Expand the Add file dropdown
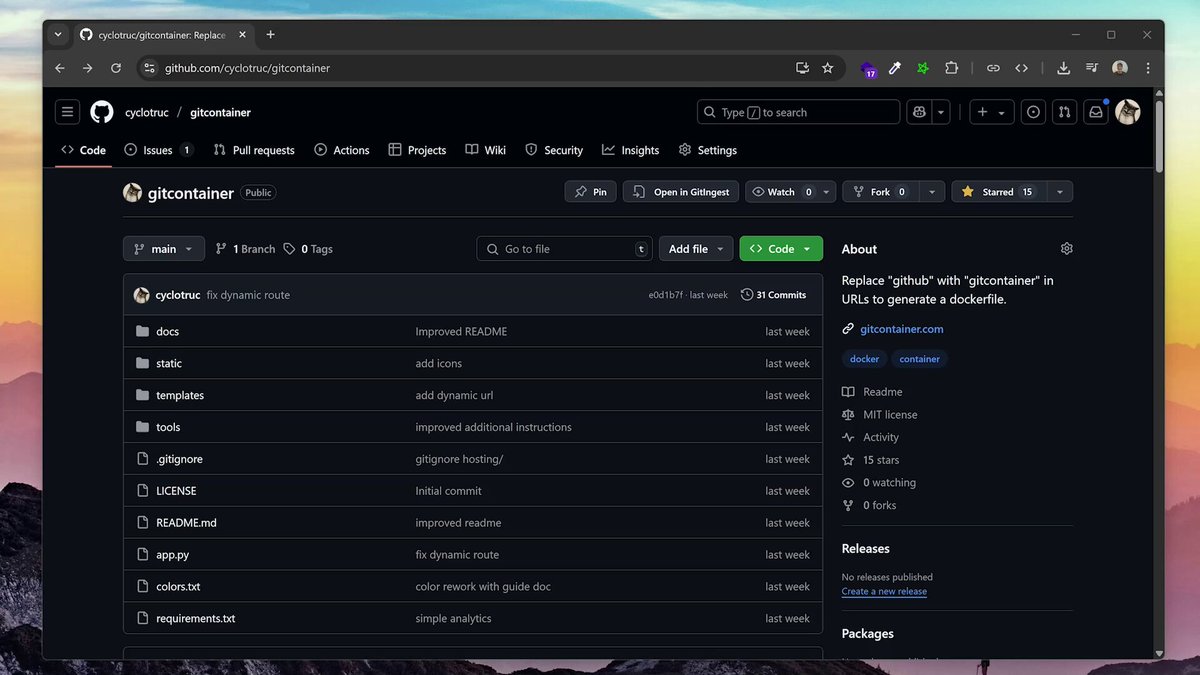1200x675 pixels. [x=696, y=249]
